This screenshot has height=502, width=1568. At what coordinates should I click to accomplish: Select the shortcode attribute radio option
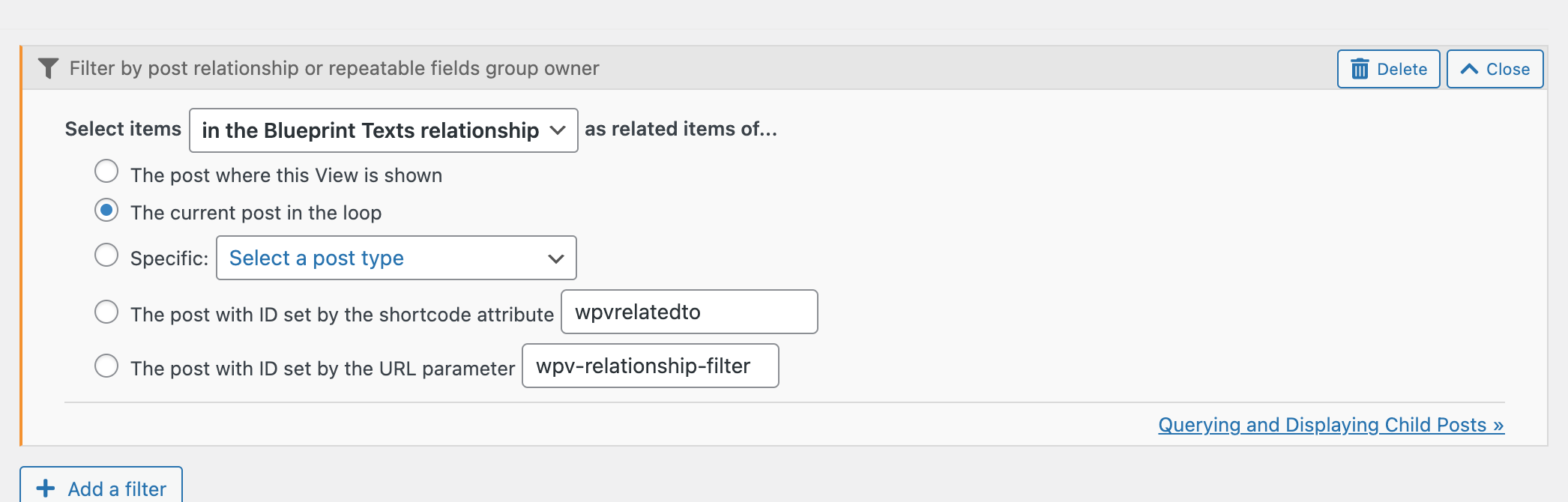(x=106, y=312)
